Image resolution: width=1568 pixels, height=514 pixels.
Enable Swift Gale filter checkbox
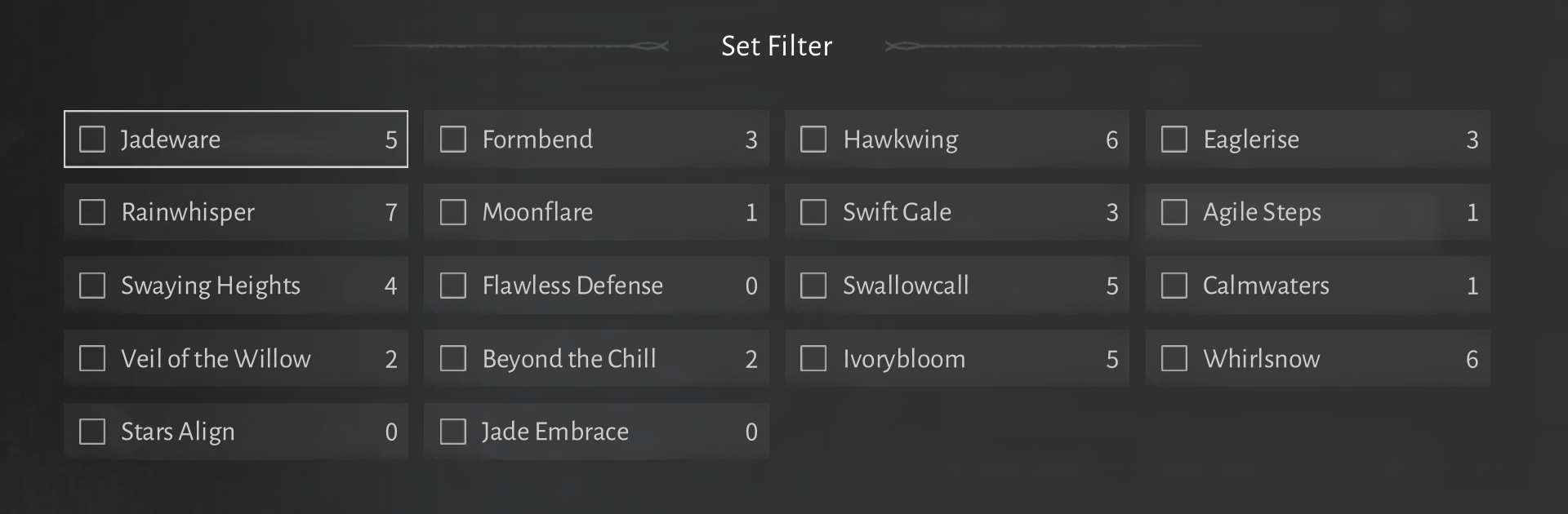813,212
